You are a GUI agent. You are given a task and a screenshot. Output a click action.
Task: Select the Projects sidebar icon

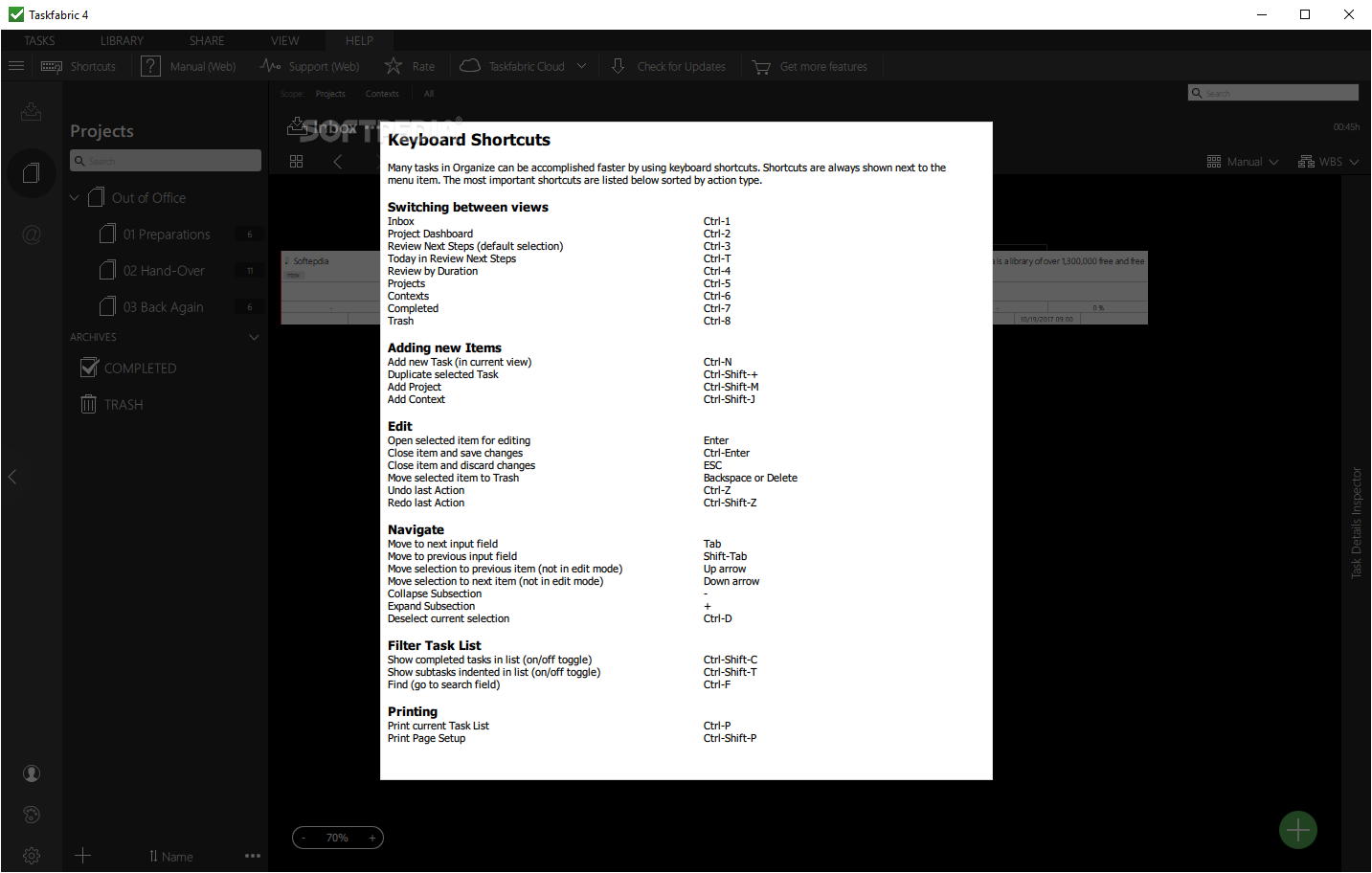pos(32,173)
